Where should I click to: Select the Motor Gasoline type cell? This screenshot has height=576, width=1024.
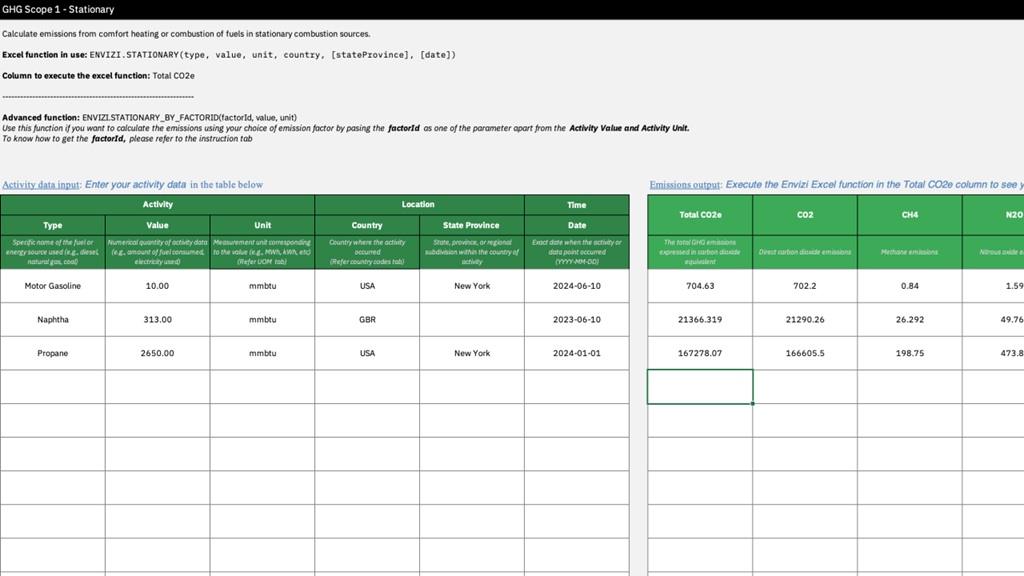[53, 286]
